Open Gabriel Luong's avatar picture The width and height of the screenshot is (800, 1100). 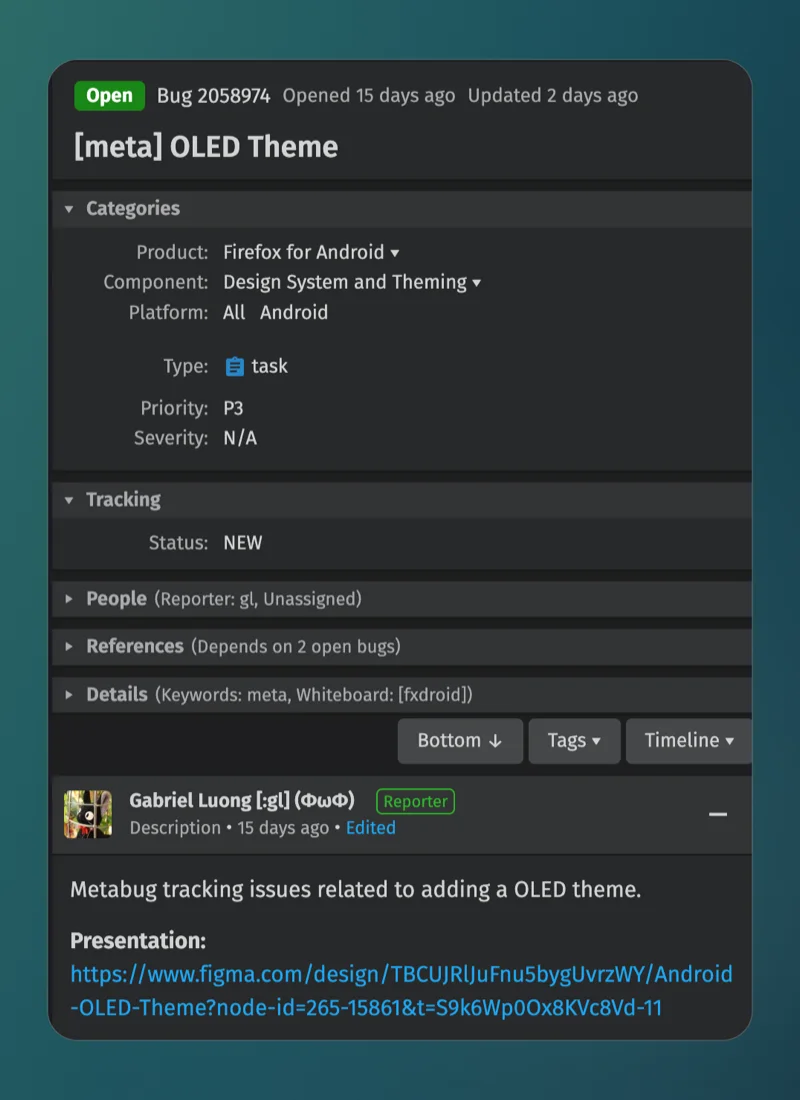pyautogui.click(x=88, y=814)
